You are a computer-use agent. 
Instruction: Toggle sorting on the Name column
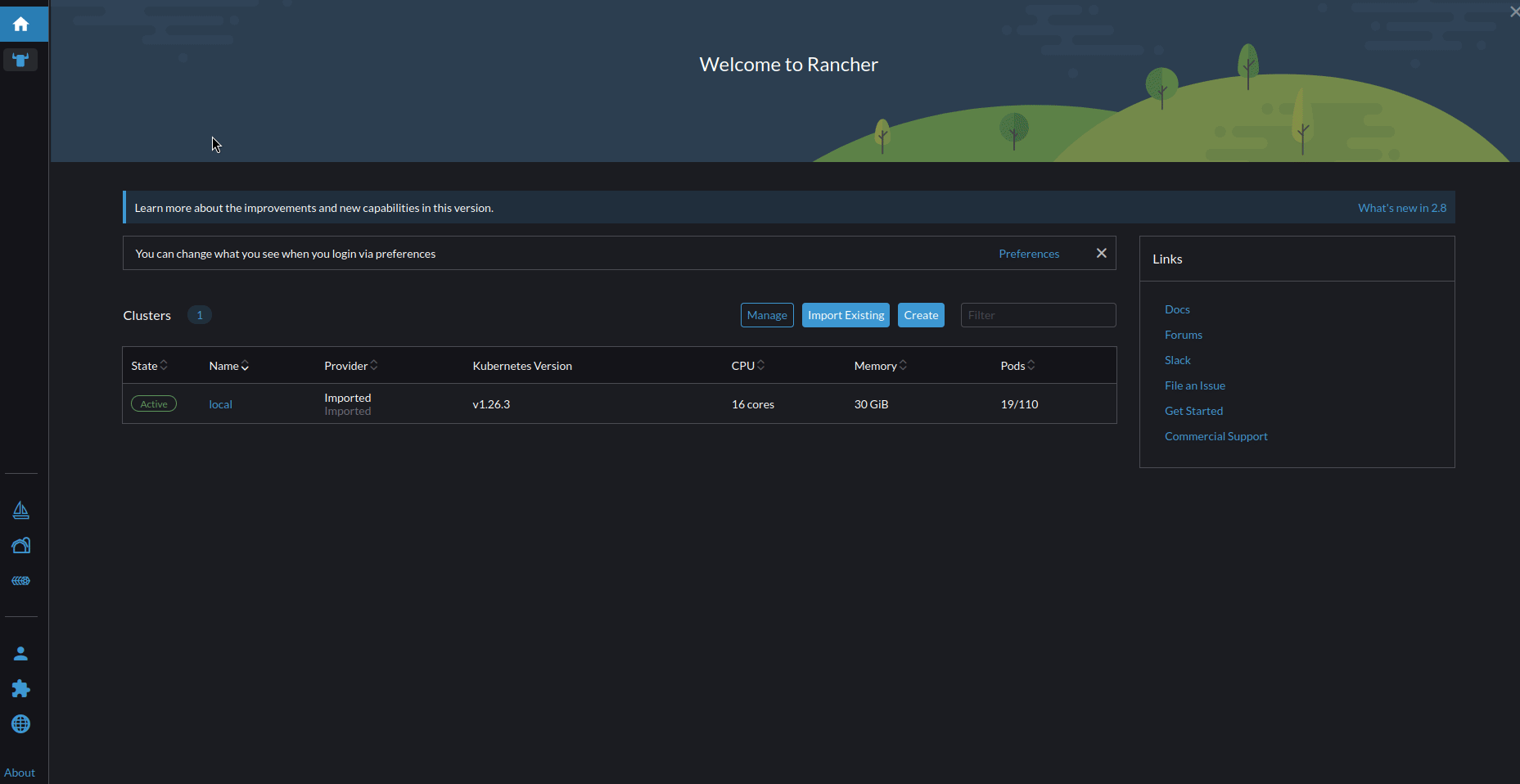[228, 365]
